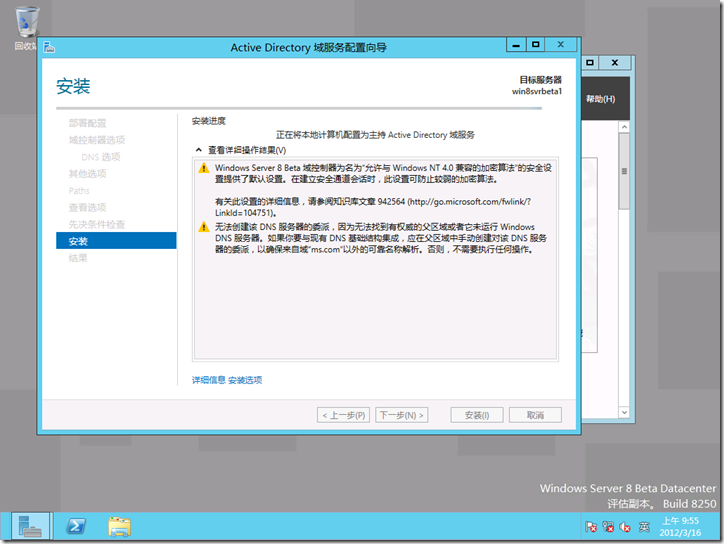The height and width of the screenshot is (544, 724).
Task: Click the Action Center flag tray icon
Action: [x=591, y=527]
